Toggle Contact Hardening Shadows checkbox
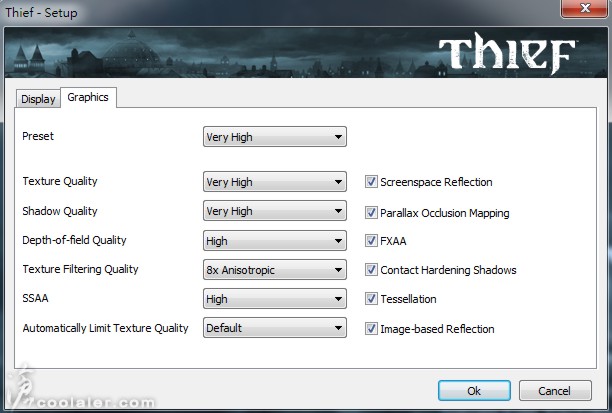 click(371, 270)
